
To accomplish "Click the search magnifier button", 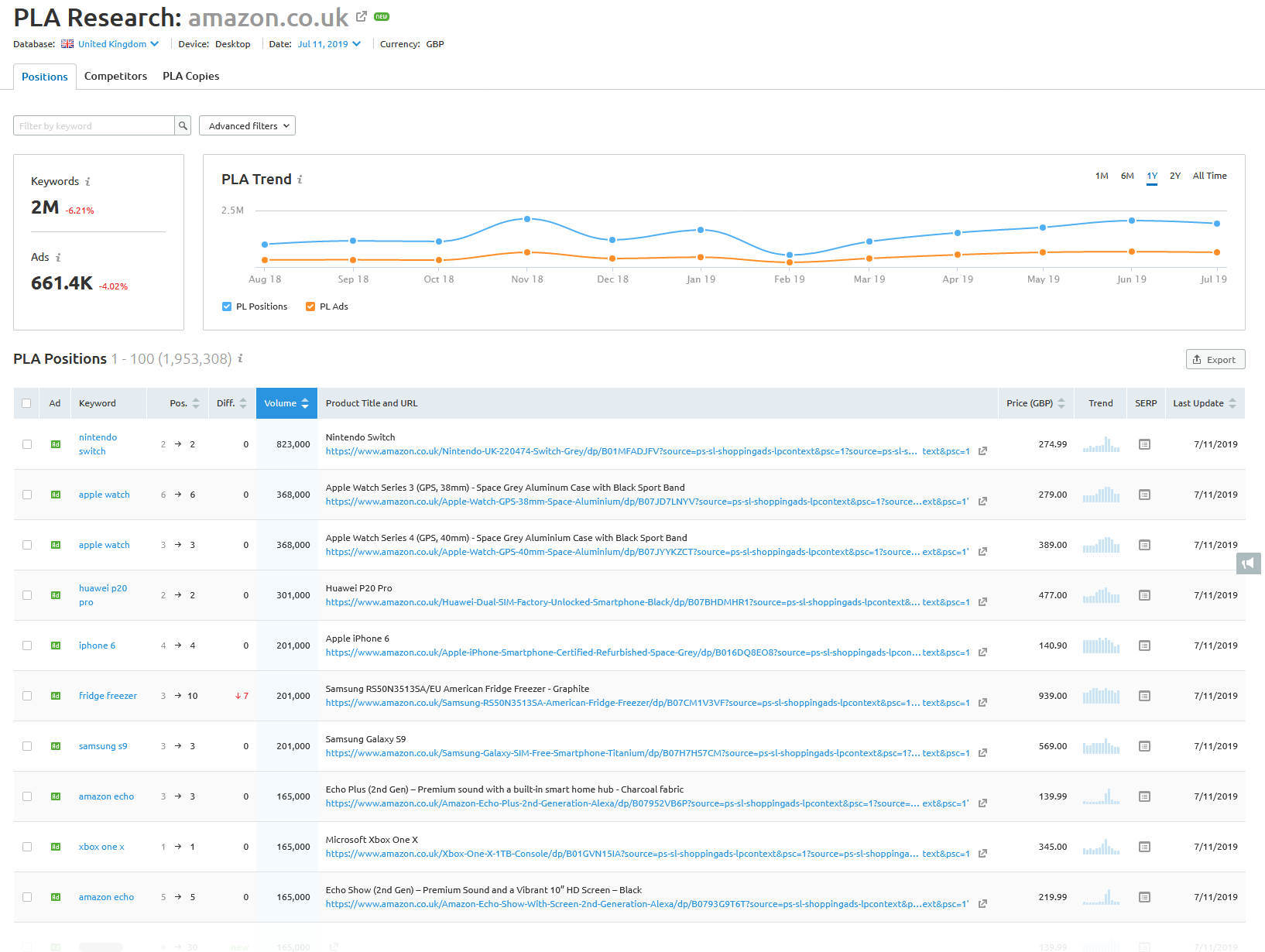I will [x=183, y=125].
